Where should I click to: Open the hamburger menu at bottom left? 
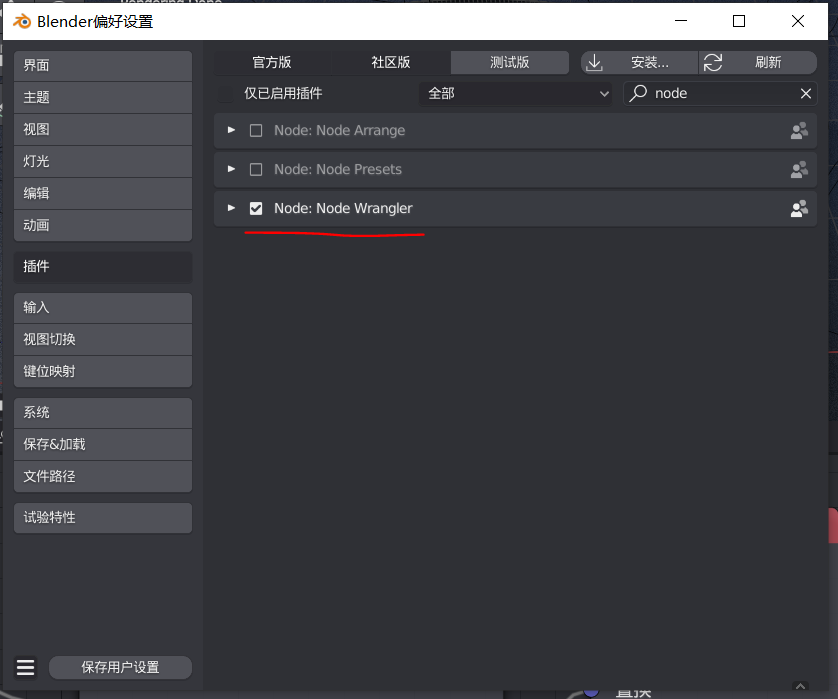(x=25, y=667)
